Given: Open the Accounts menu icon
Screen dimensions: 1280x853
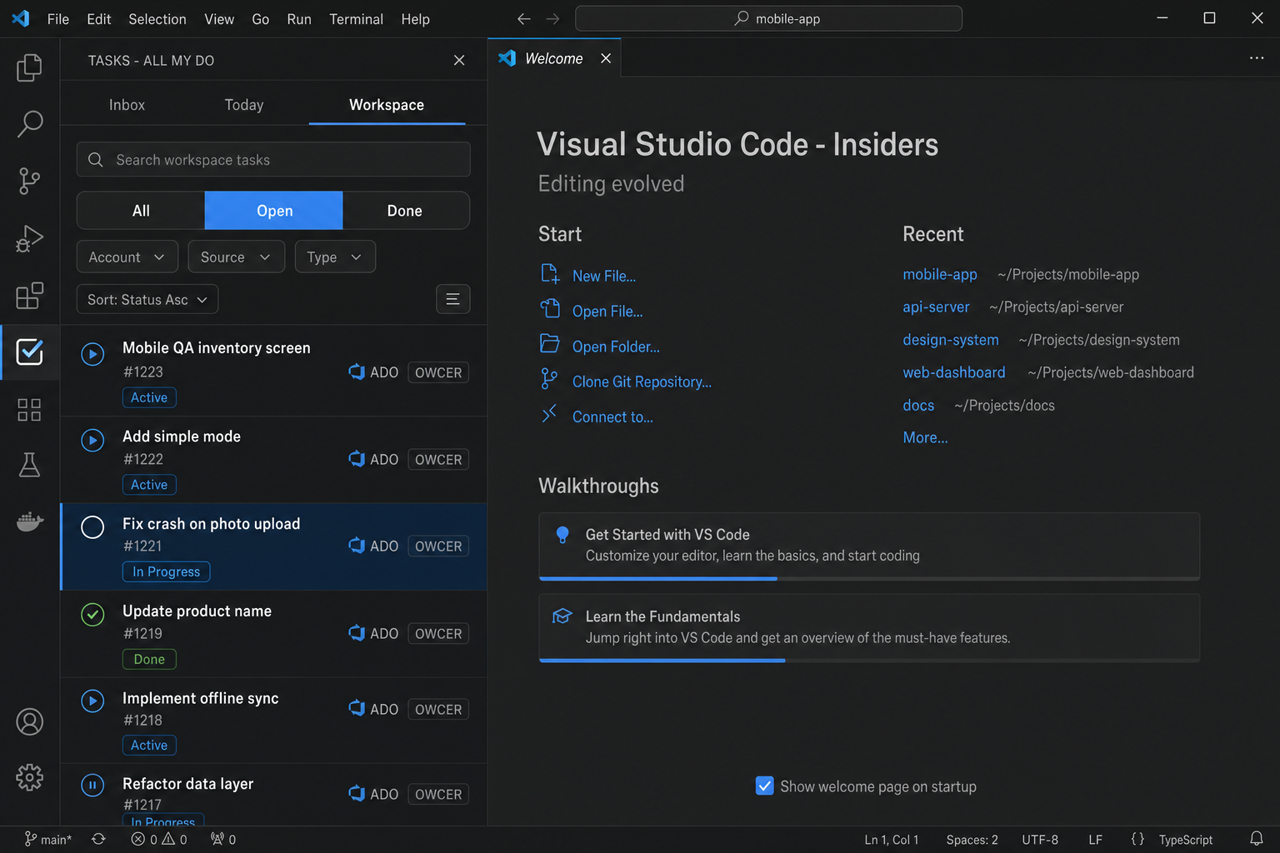Looking at the screenshot, I should click(29, 721).
